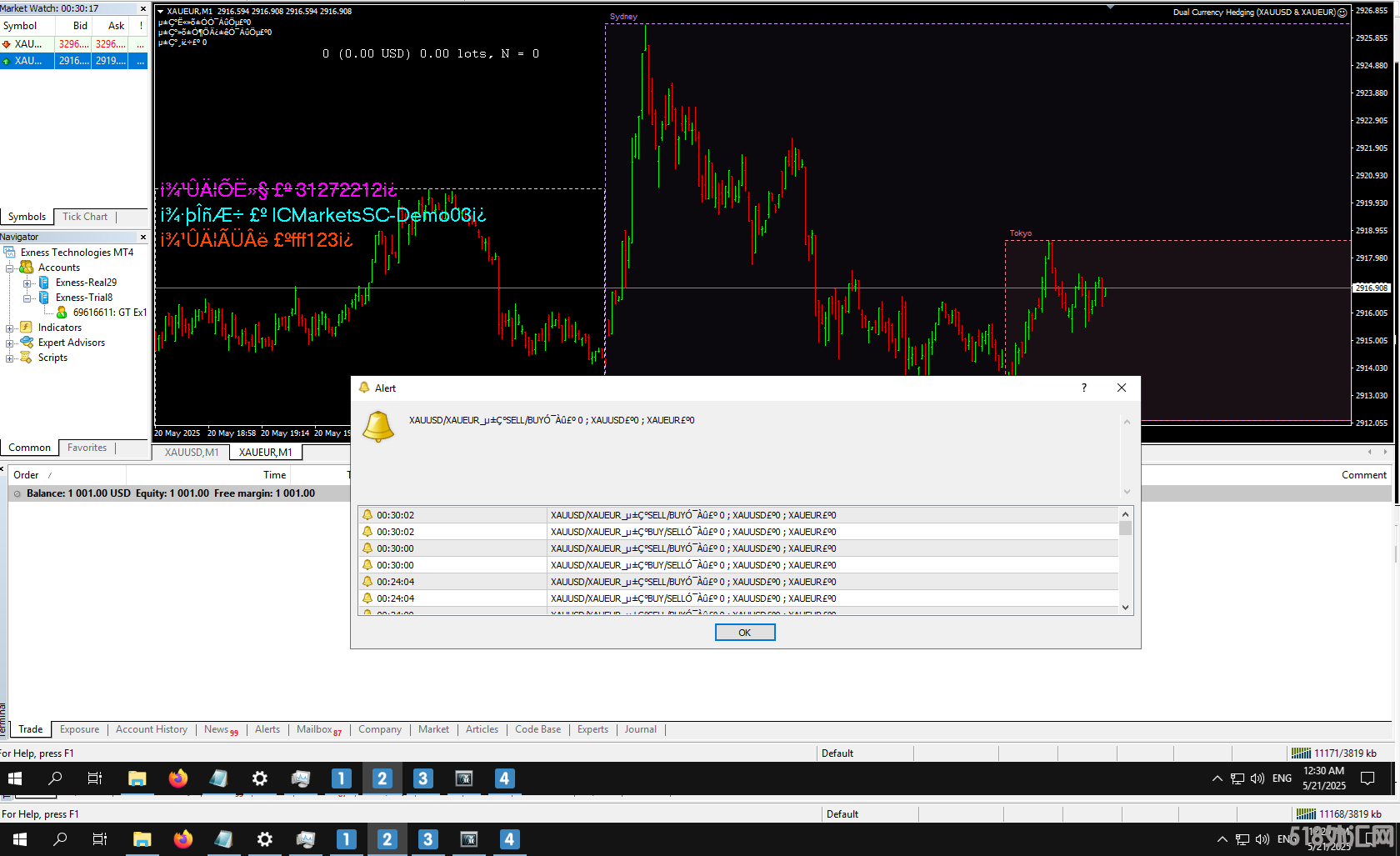1400x856 pixels.
Task: Click the red down-arrow icon in Market Watch
Action: pyautogui.click(x=7, y=44)
